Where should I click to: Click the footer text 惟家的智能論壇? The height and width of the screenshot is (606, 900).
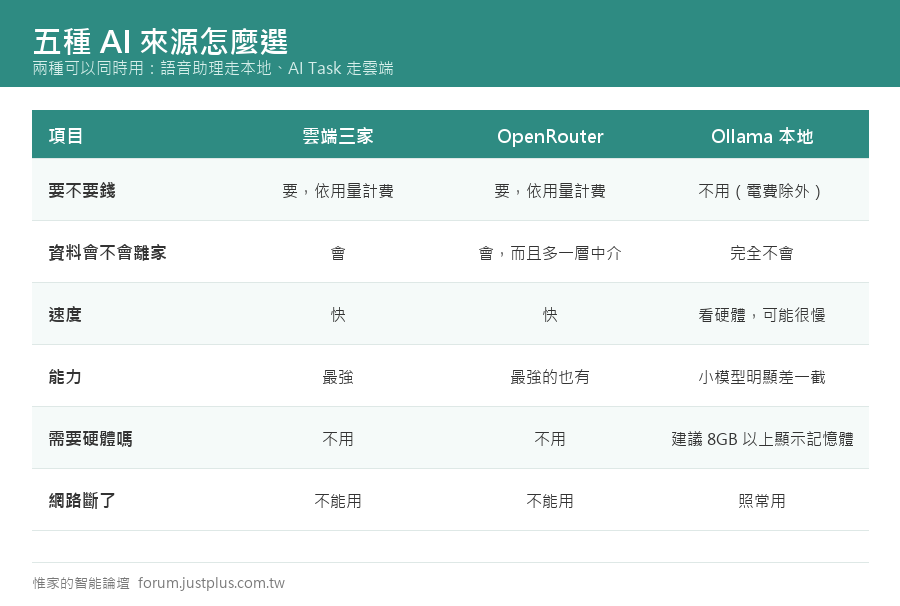point(81,583)
